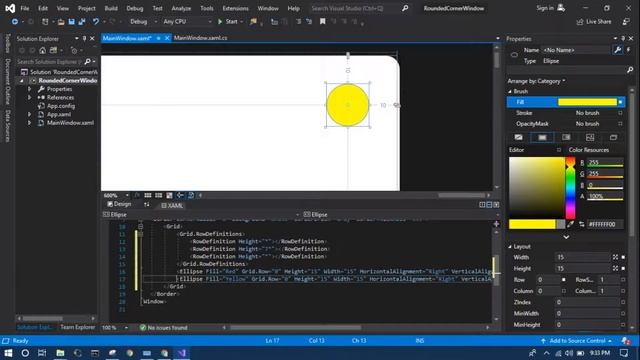Click the feedback icon beside Live Share
Image resolution: width=640 pixels, height=360 pixels.
(x=626, y=22)
